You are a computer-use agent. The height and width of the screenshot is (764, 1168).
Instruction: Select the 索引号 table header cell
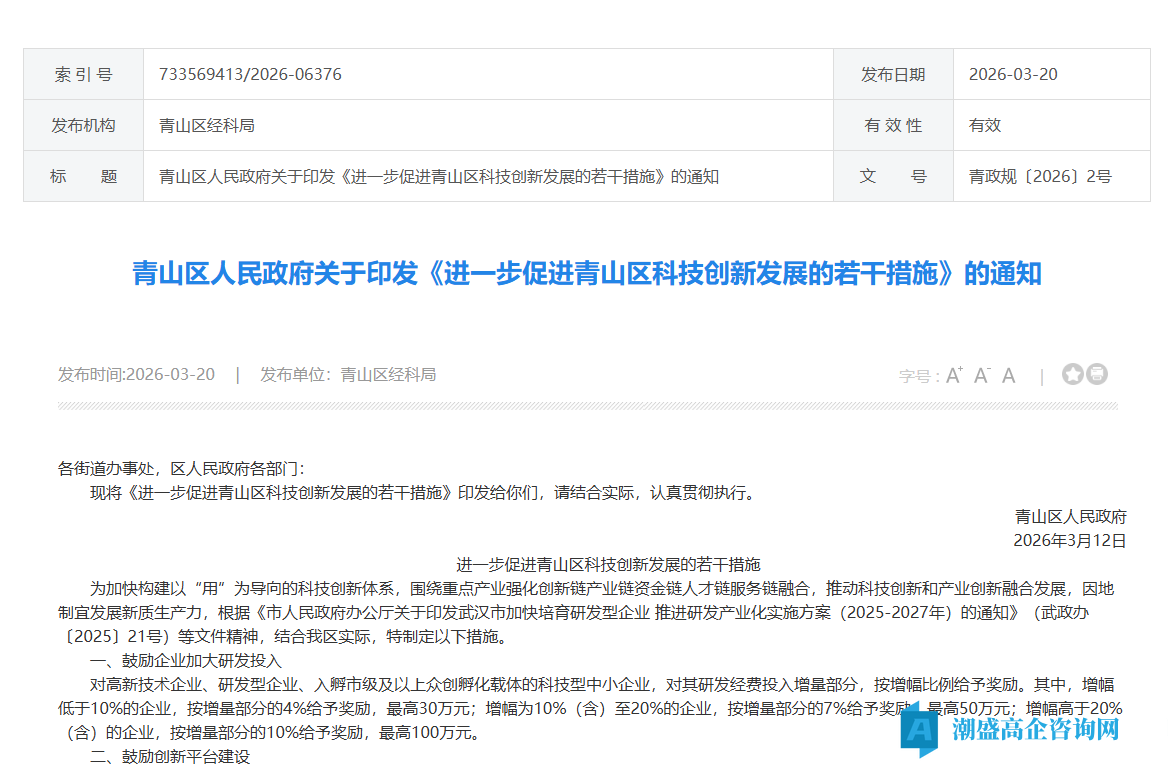tap(83, 74)
